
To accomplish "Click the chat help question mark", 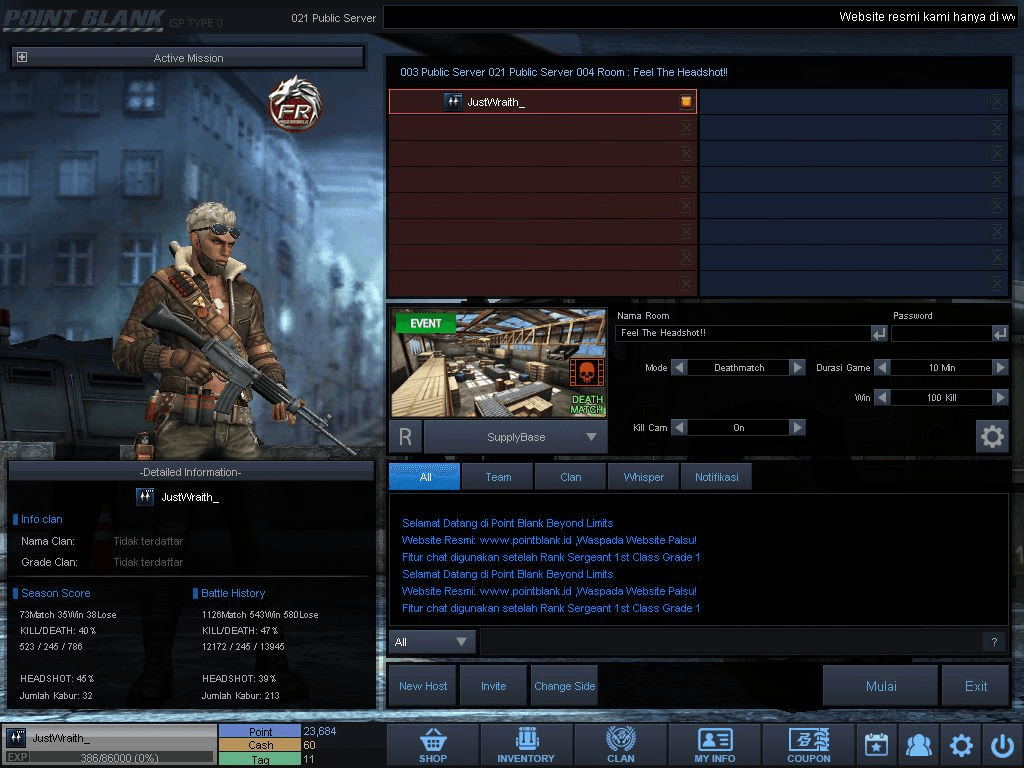I will tap(994, 642).
